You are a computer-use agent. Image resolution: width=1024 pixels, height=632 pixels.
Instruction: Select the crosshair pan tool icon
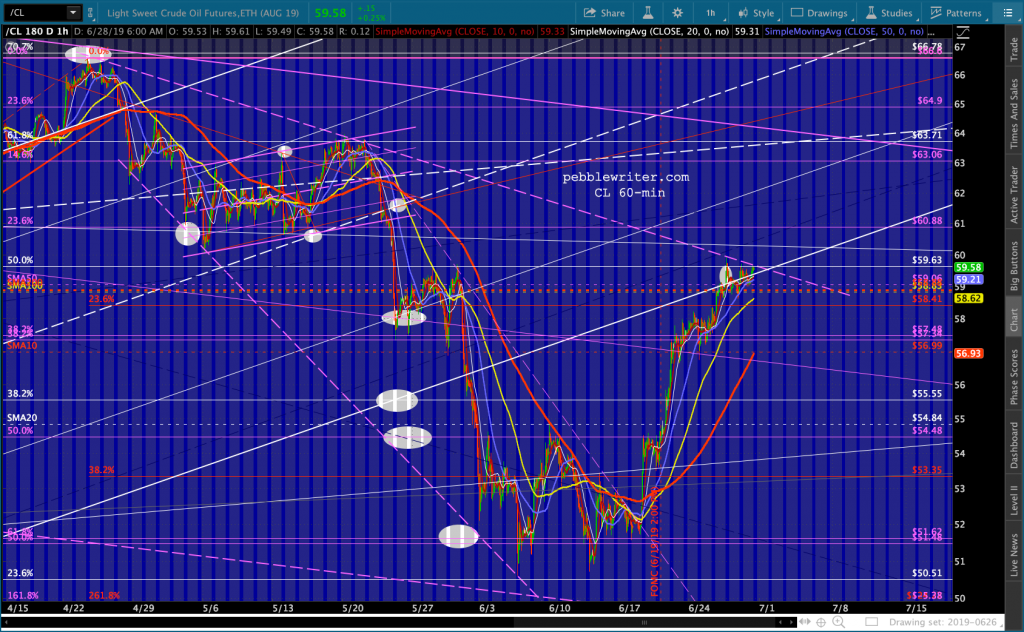click(x=821, y=622)
